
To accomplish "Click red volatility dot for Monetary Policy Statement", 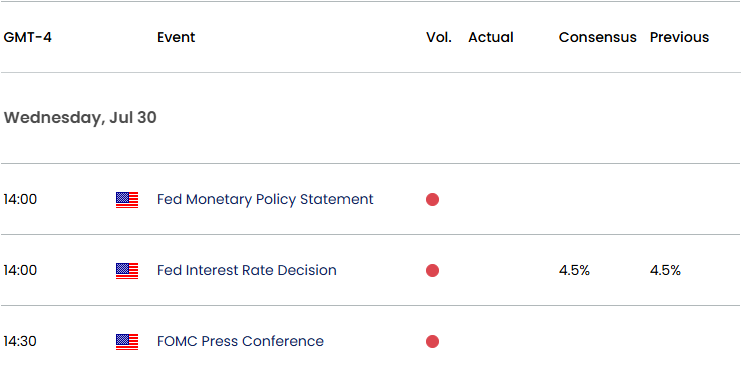I will (x=432, y=200).
